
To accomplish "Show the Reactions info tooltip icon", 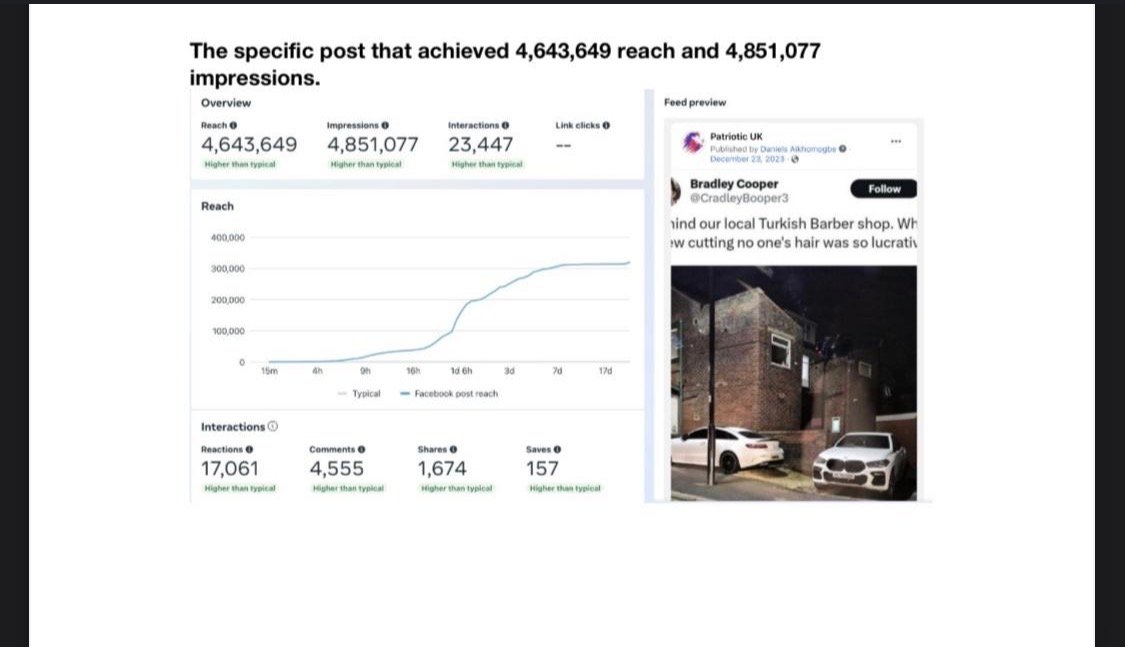I will pyautogui.click(x=249, y=450).
